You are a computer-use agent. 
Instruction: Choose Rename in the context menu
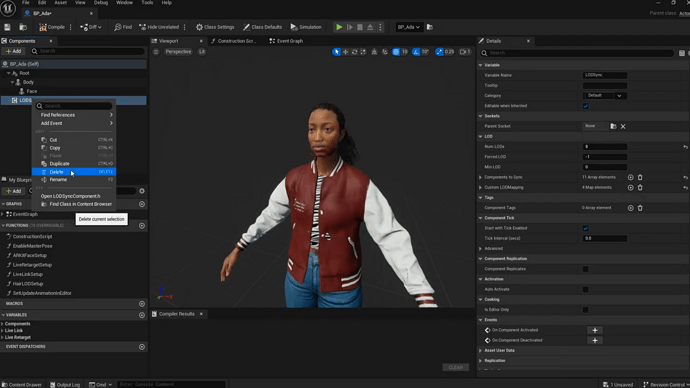[73, 179]
